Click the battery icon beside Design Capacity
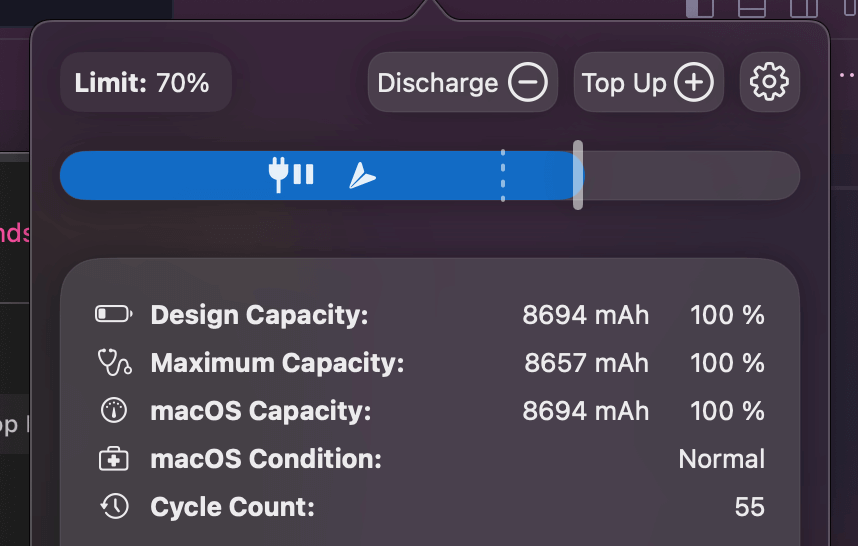 [x=113, y=315]
